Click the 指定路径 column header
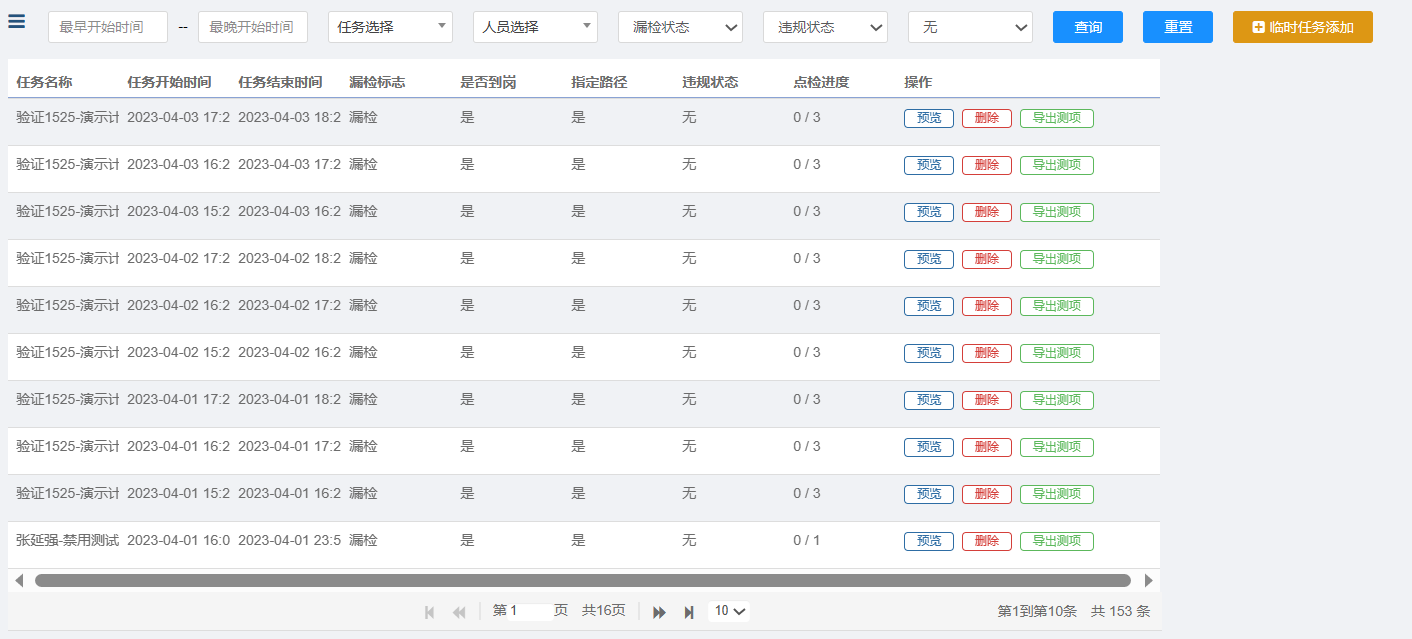This screenshot has width=1412, height=639. point(599,82)
